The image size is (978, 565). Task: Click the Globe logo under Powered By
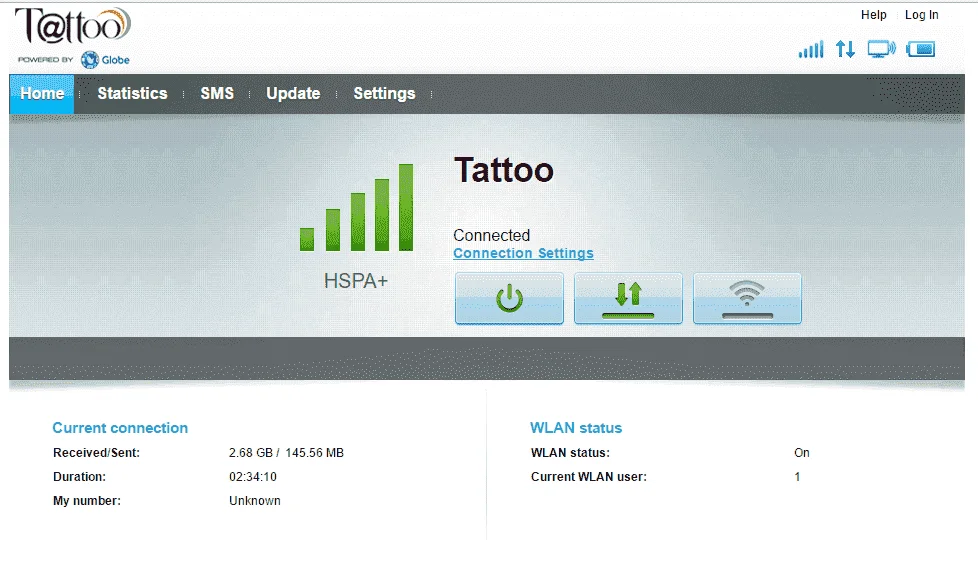point(105,60)
